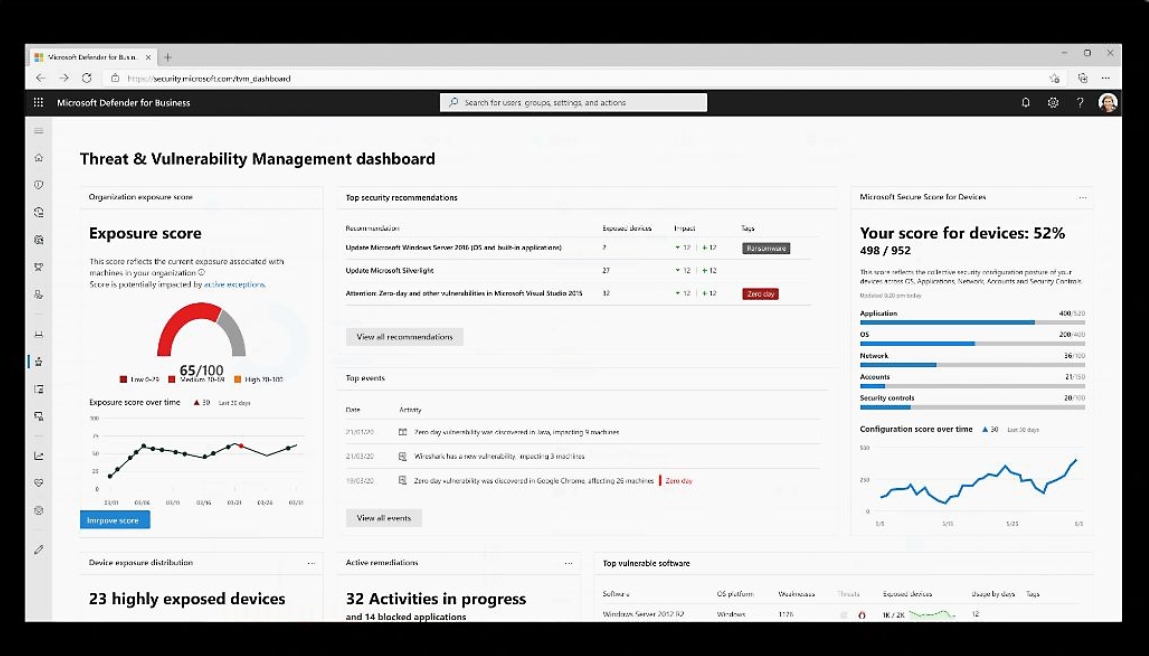Open the Home icon in sidebar
This screenshot has width=1149, height=656.
(x=39, y=158)
